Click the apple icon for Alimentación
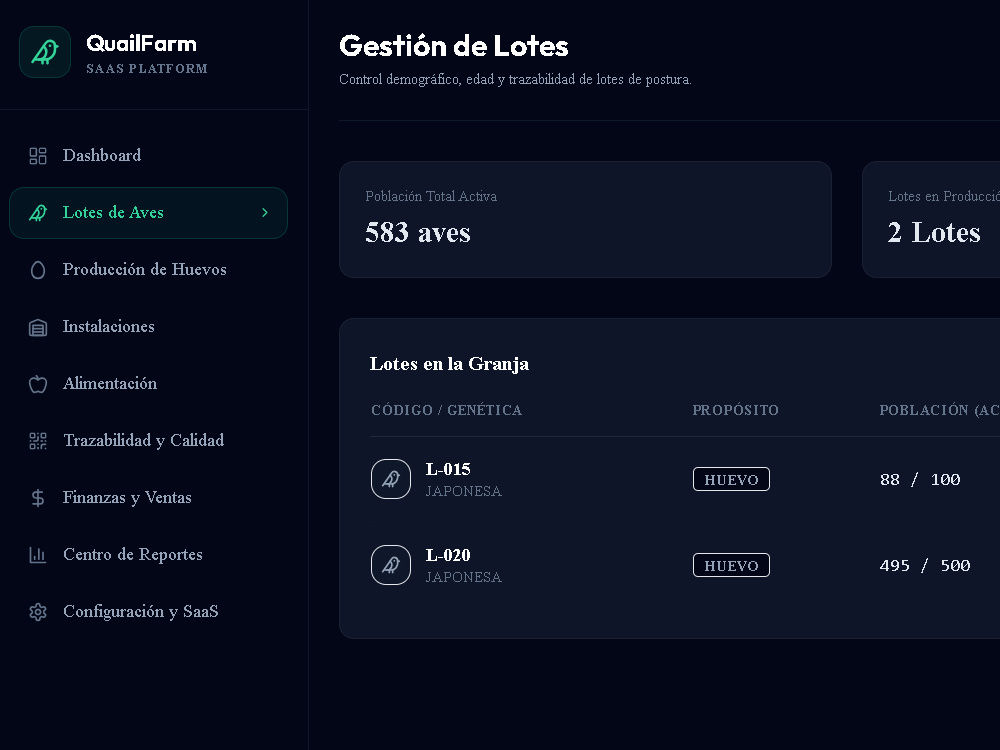The height and width of the screenshot is (750, 1000). pos(38,384)
